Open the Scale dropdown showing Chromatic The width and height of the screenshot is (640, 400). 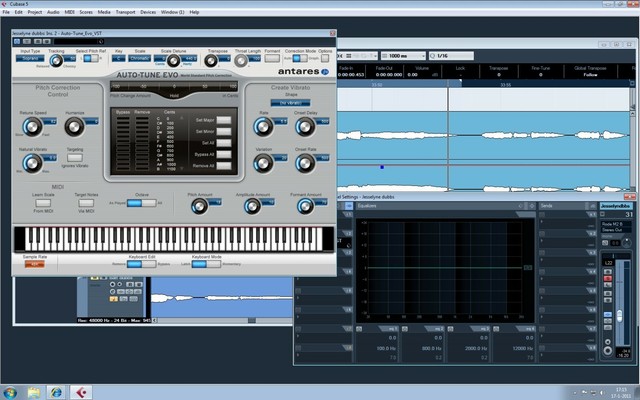click(140, 58)
